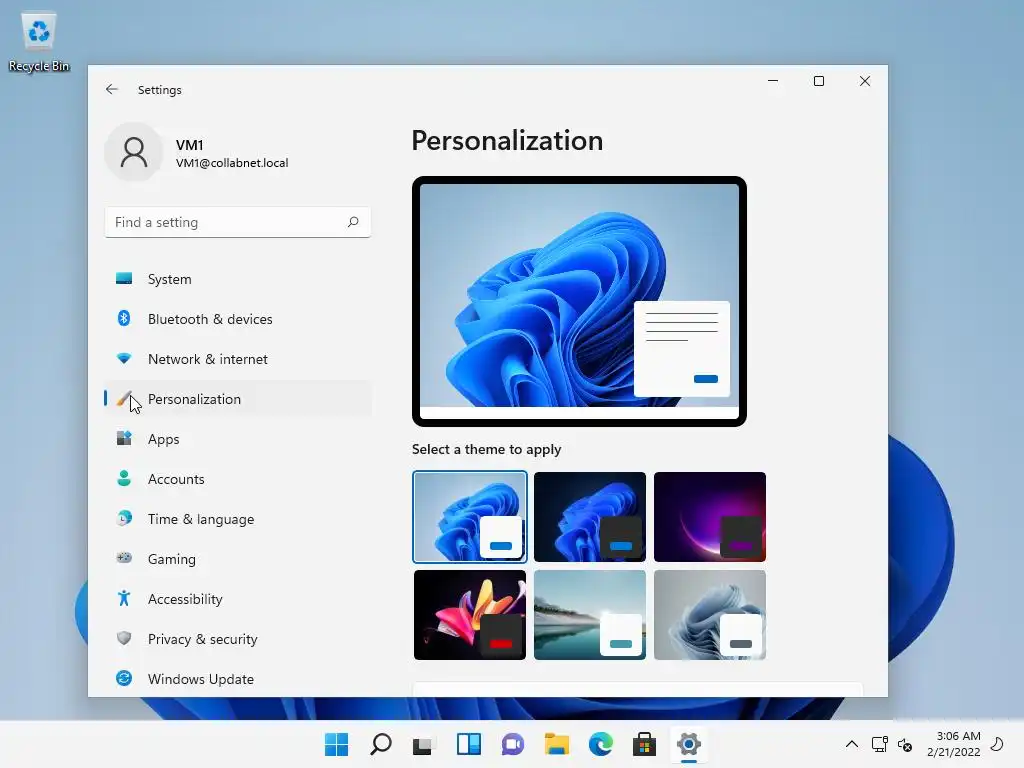Click the muted volume tray icon
The height and width of the screenshot is (768, 1024).
(905, 744)
